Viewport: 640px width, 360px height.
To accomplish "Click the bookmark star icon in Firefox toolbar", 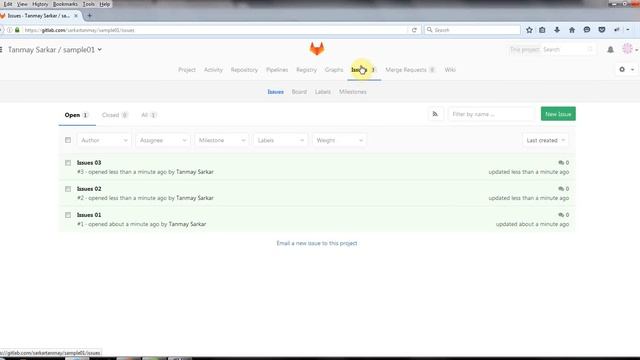I will coord(529,30).
